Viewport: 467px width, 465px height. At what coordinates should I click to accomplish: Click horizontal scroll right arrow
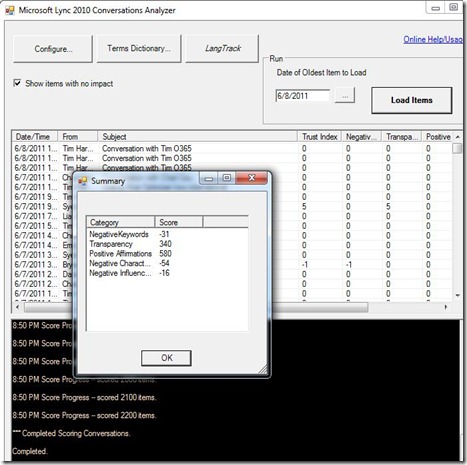(x=446, y=307)
